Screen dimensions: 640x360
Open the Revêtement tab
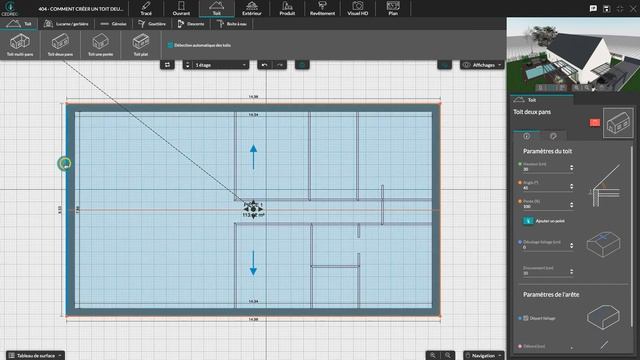[x=322, y=8]
